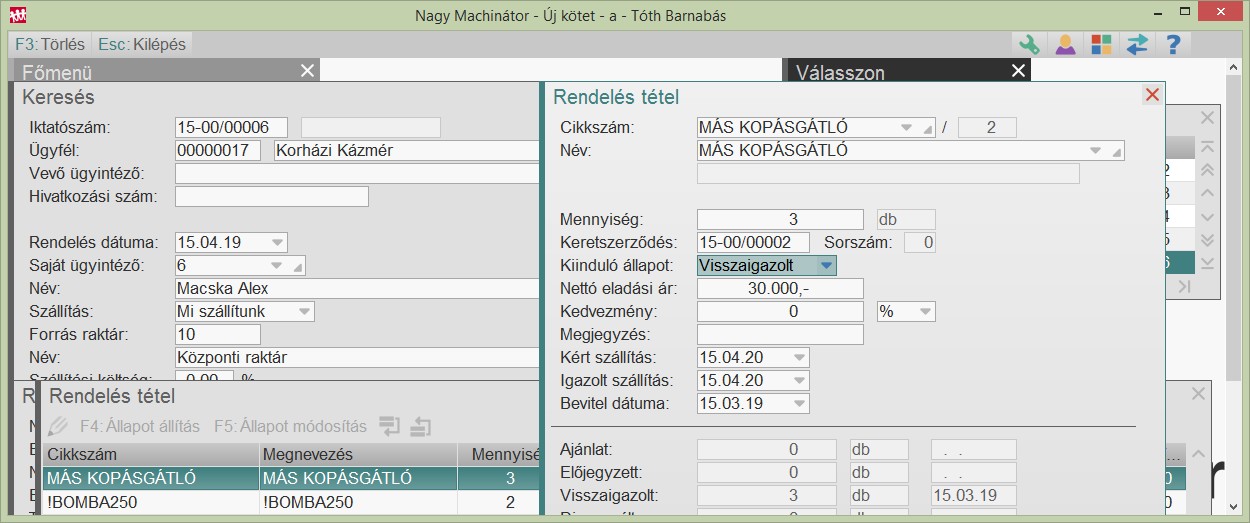Click the Forrás raktár field

point(218,334)
